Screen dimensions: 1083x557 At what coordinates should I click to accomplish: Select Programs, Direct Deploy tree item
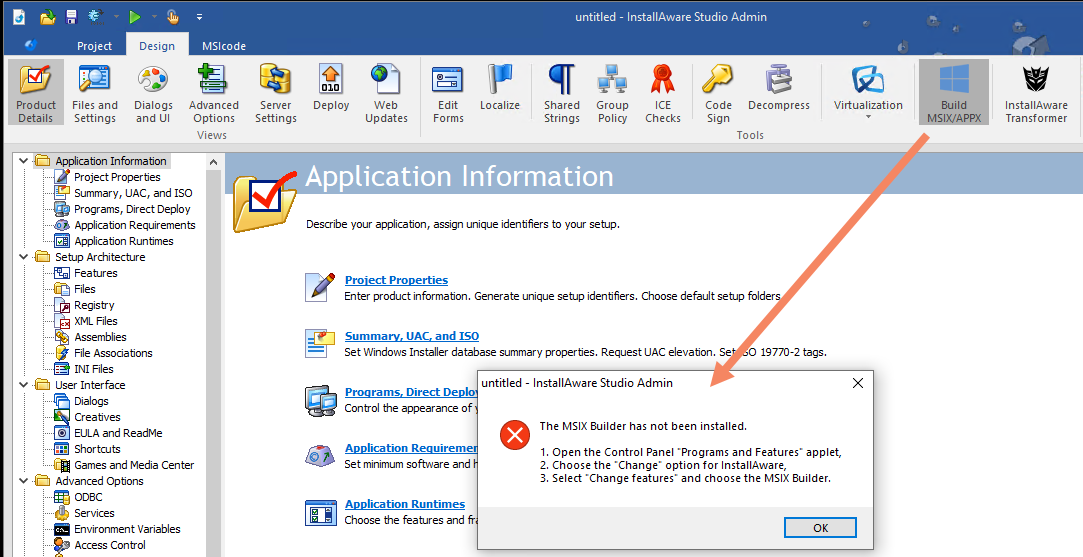(x=132, y=209)
